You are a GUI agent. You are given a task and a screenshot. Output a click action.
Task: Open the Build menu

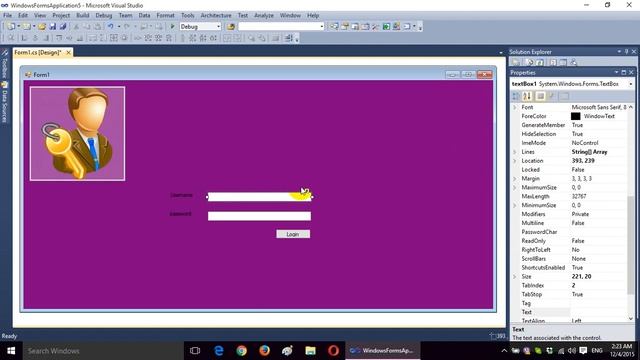click(82, 16)
